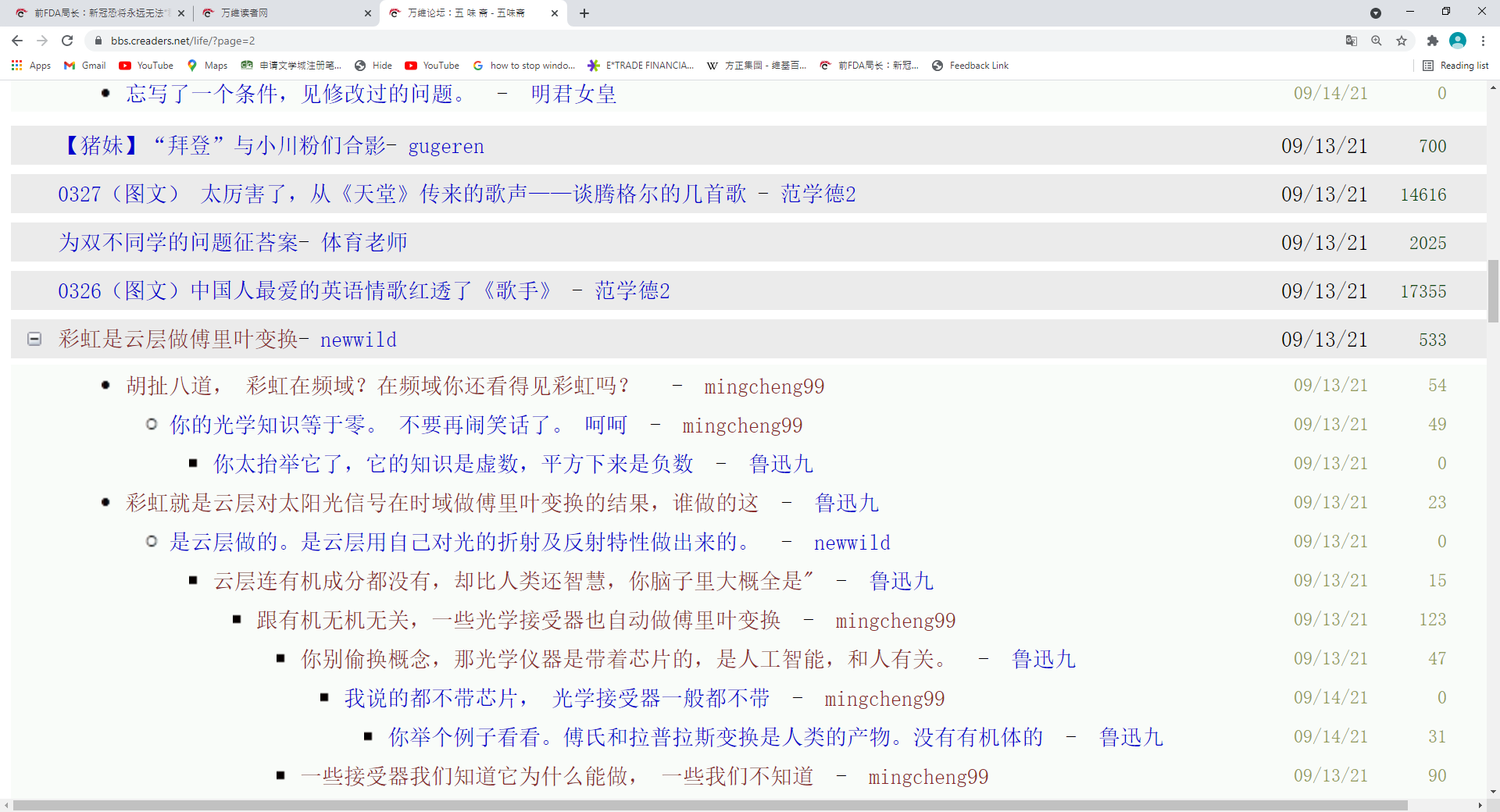1500x812 pixels.
Task: Open reply 云层连有机成分都没有
Action: pos(513,582)
